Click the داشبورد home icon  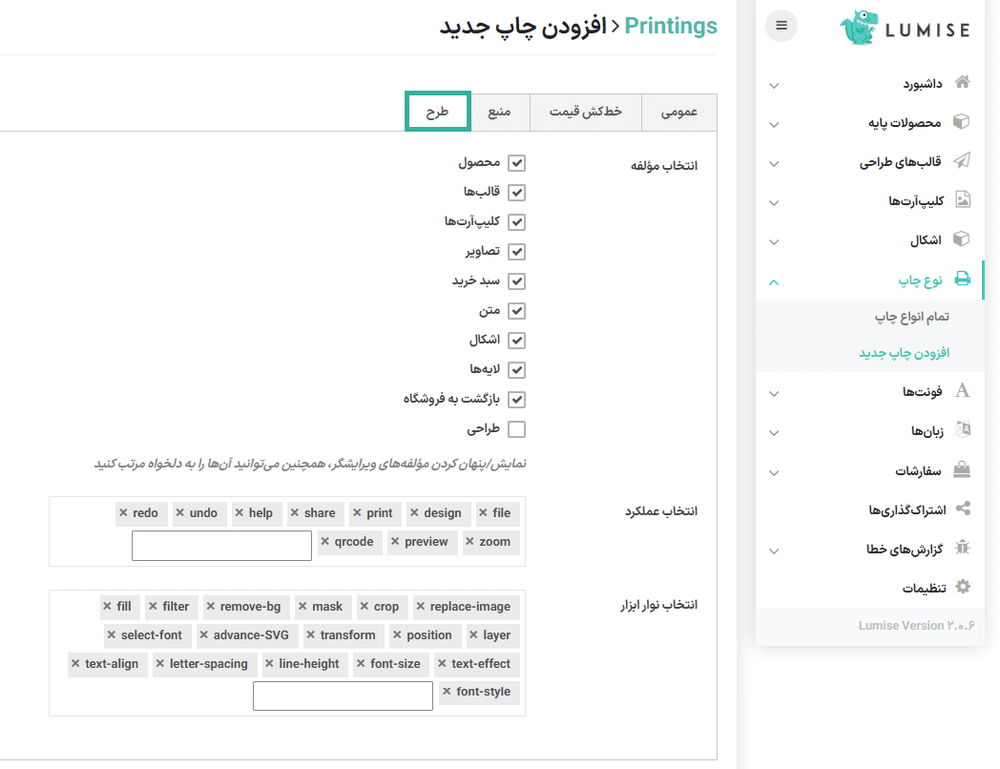962,83
